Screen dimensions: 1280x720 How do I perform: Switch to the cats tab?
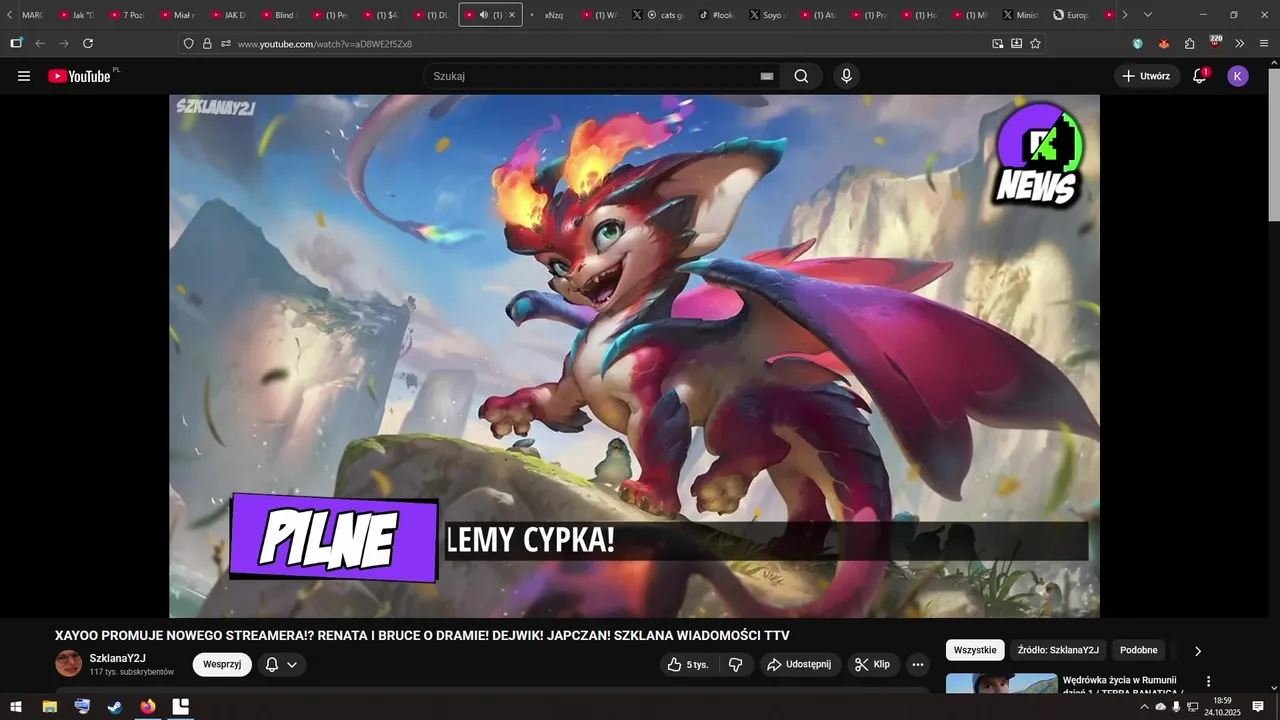(x=660, y=15)
